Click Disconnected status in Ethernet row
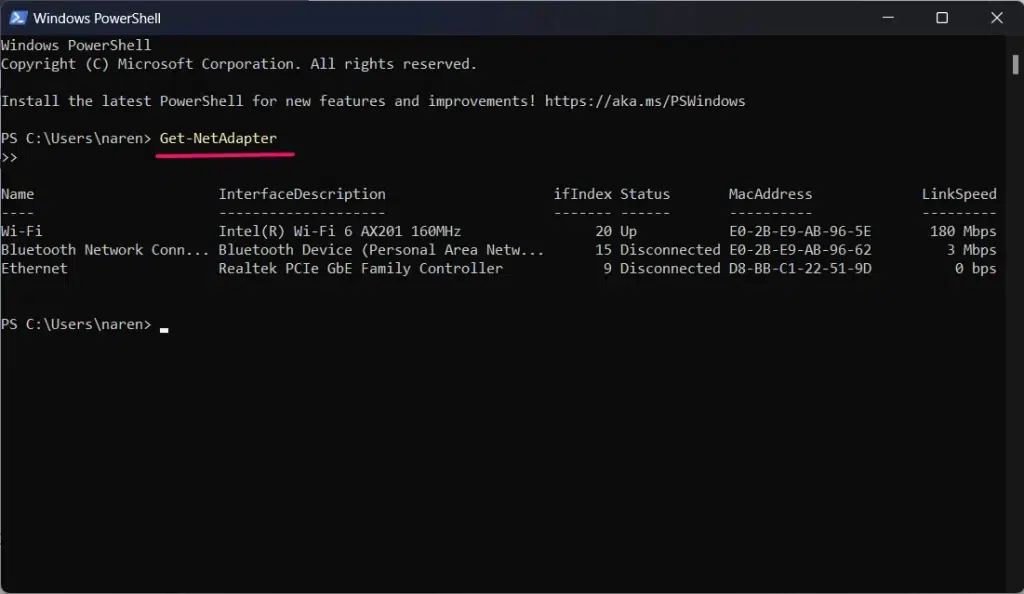The image size is (1024, 594). (670, 268)
